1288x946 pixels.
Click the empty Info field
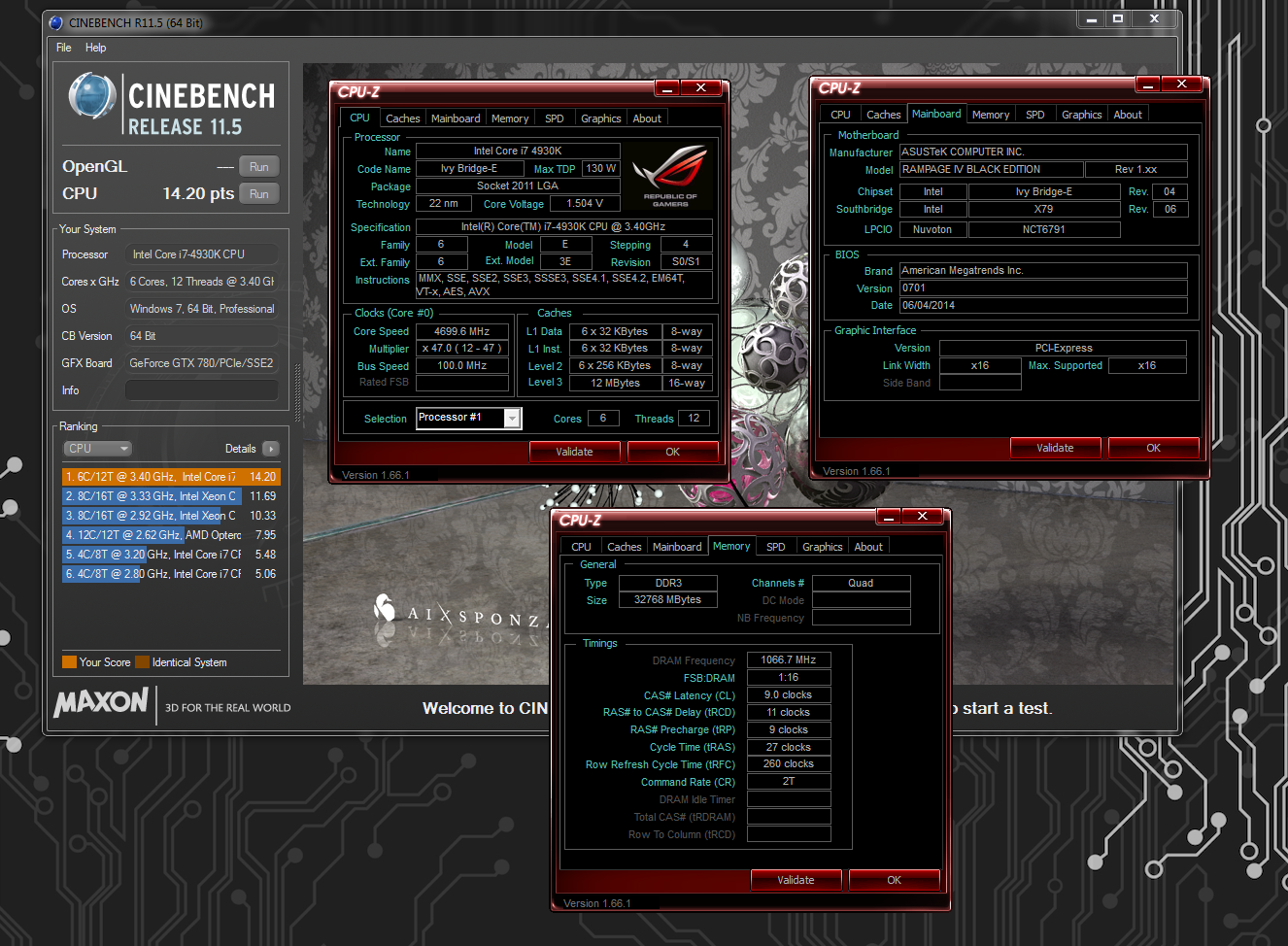coord(202,390)
